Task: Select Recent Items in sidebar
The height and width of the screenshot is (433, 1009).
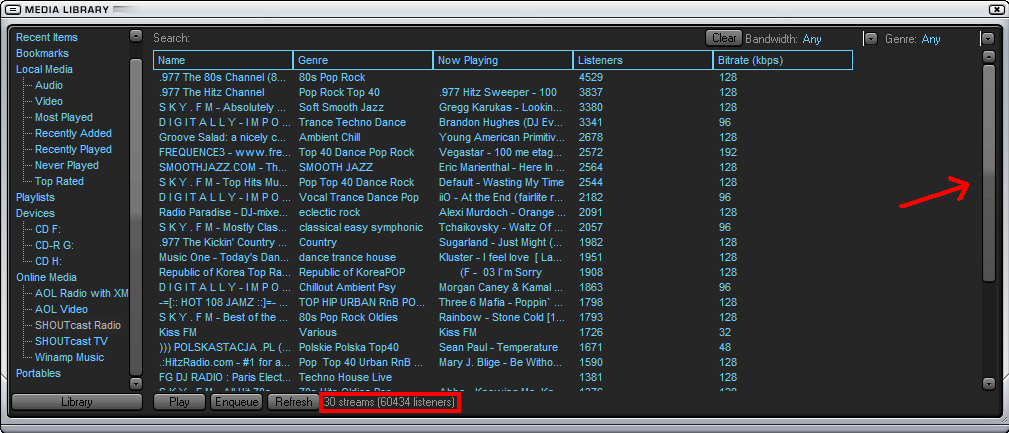Action: tap(47, 37)
